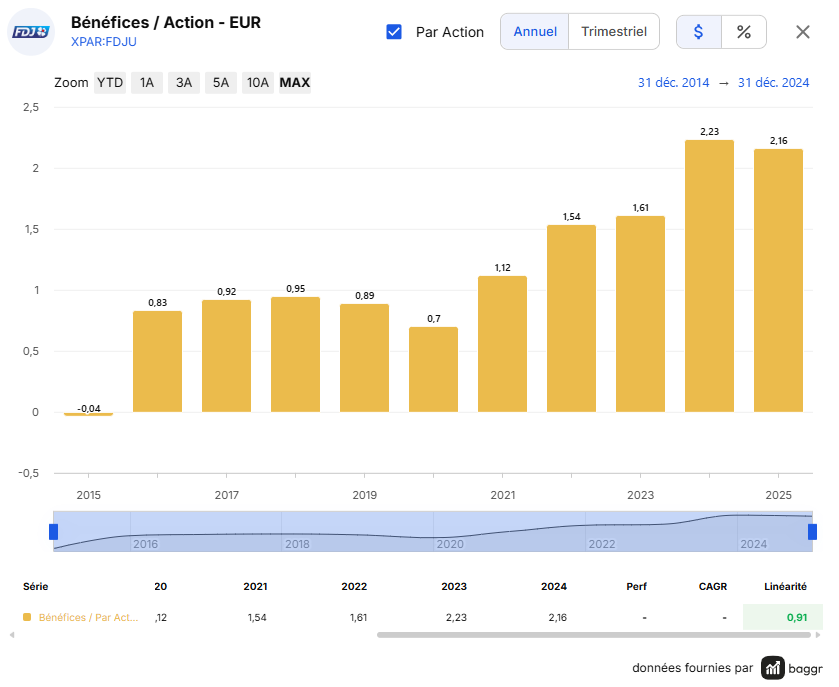Click the 2021 column header in table
839x687 pixels.
coord(255,586)
